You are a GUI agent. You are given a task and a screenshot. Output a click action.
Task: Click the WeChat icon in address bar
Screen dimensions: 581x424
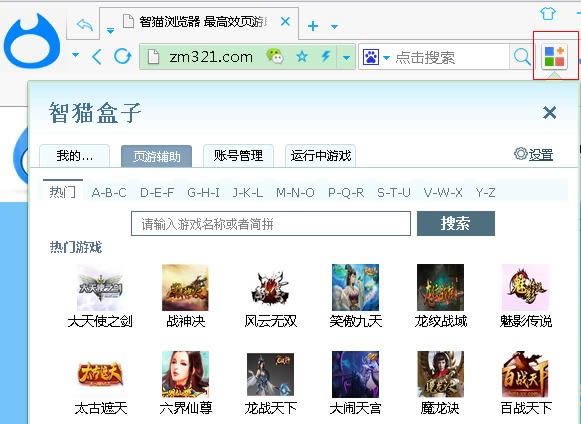[275, 56]
